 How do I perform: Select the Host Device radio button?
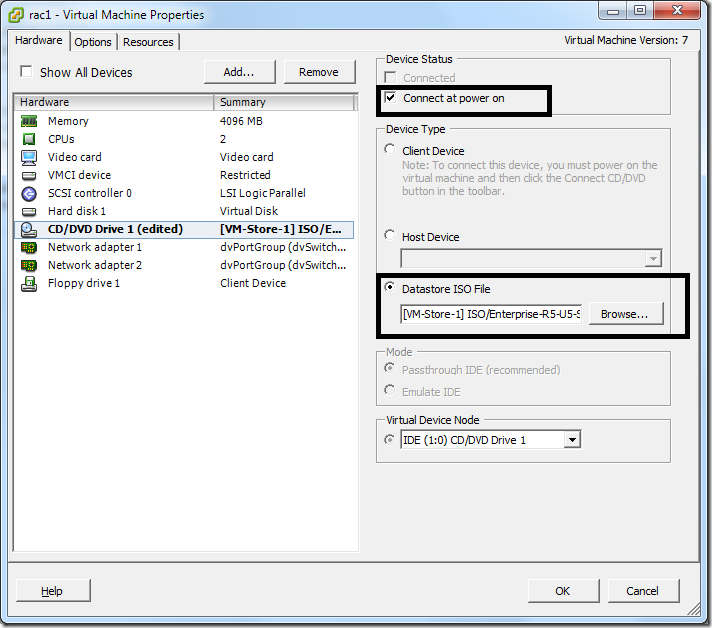(389, 235)
